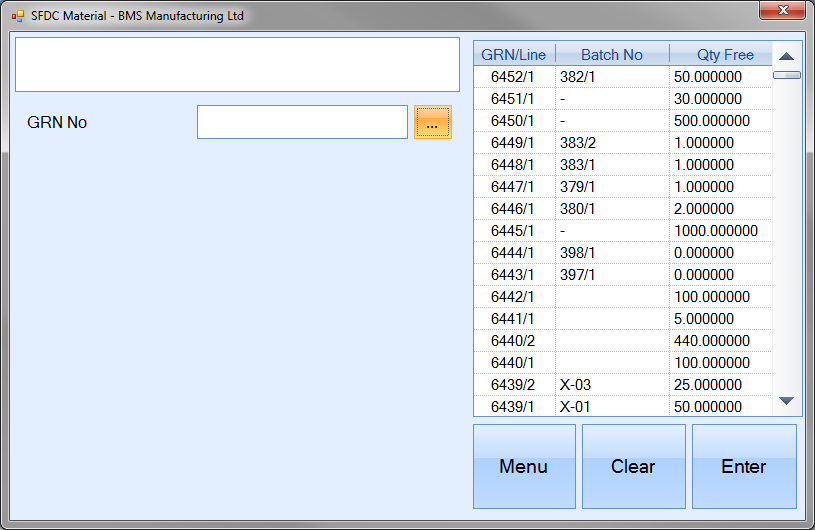Viewport: 815px width, 530px height.
Task: Close the SFDC Material window
Action: (x=782, y=11)
